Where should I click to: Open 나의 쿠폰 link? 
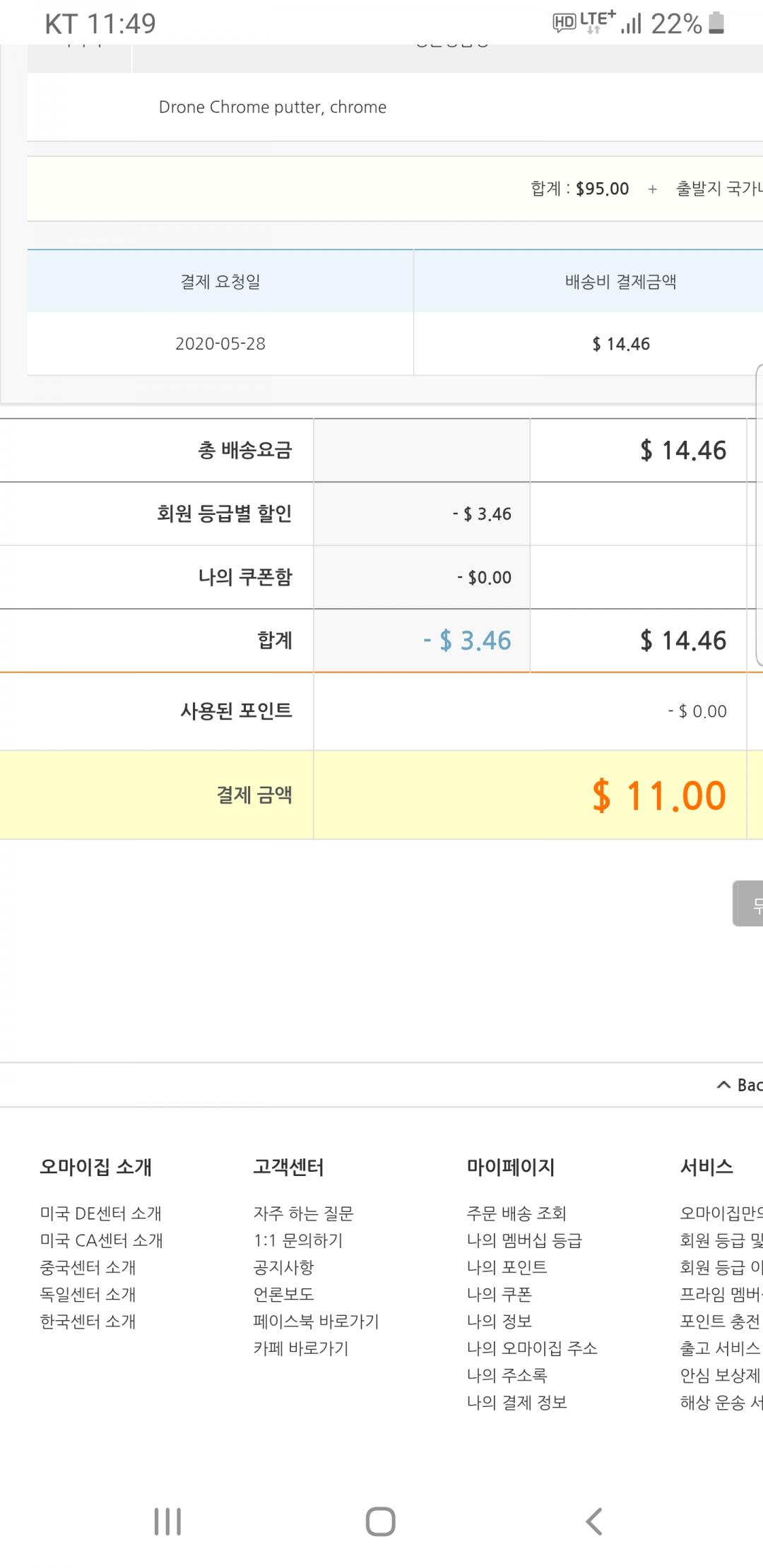[499, 1294]
